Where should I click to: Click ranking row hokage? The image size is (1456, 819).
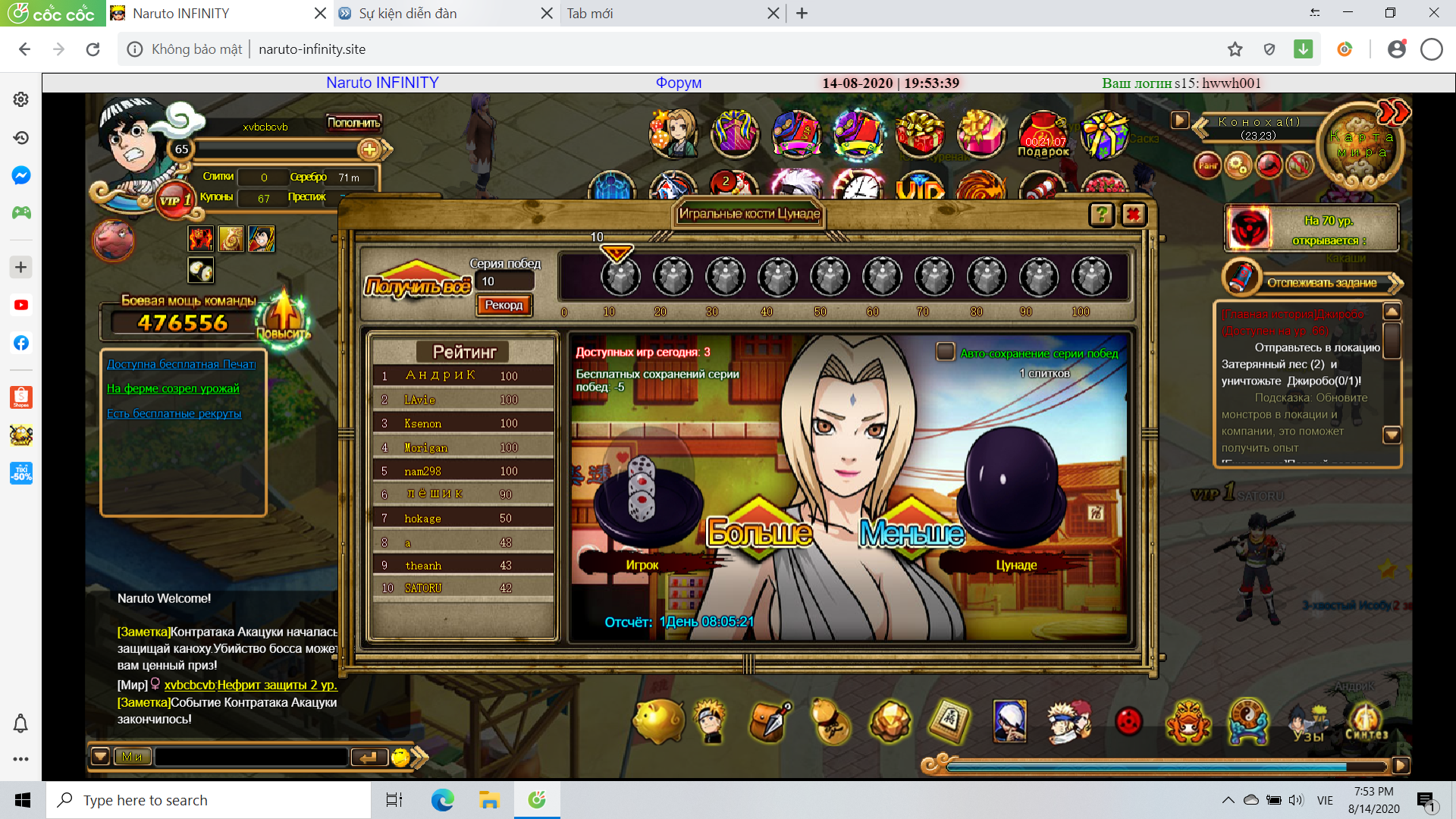coord(463,519)
